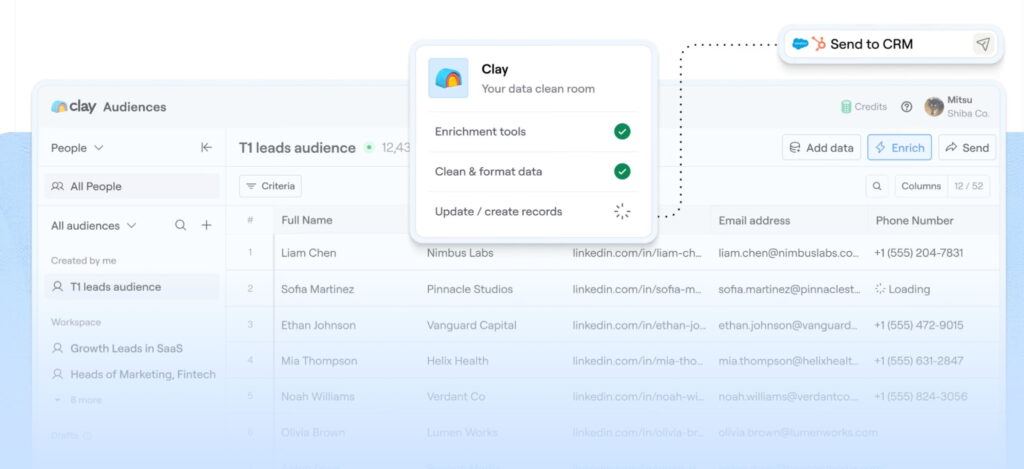
Task: Click the T1 leads audience green status dot
Action: (369, 148)
